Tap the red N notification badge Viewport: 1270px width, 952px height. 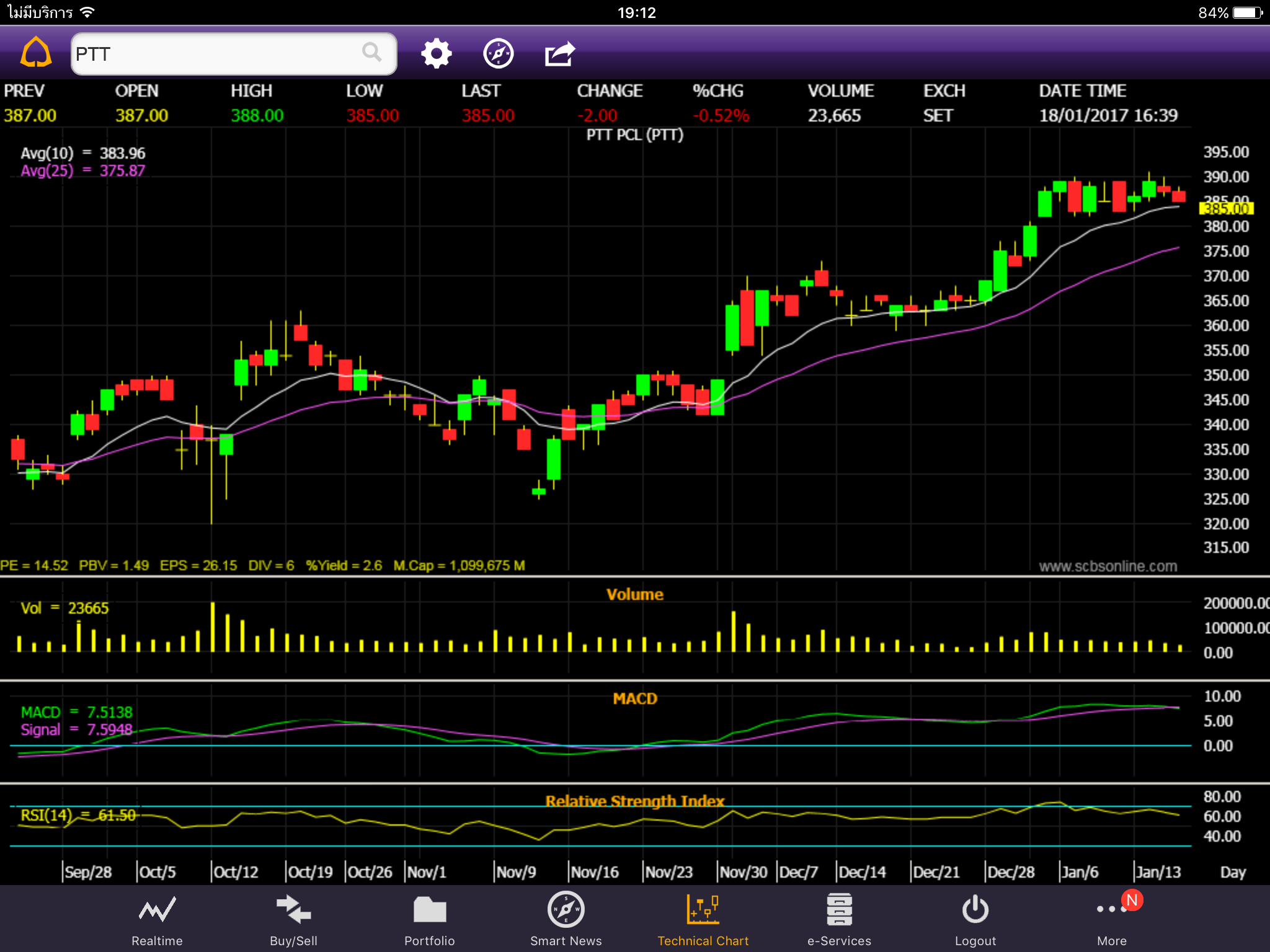(1132, 900)
